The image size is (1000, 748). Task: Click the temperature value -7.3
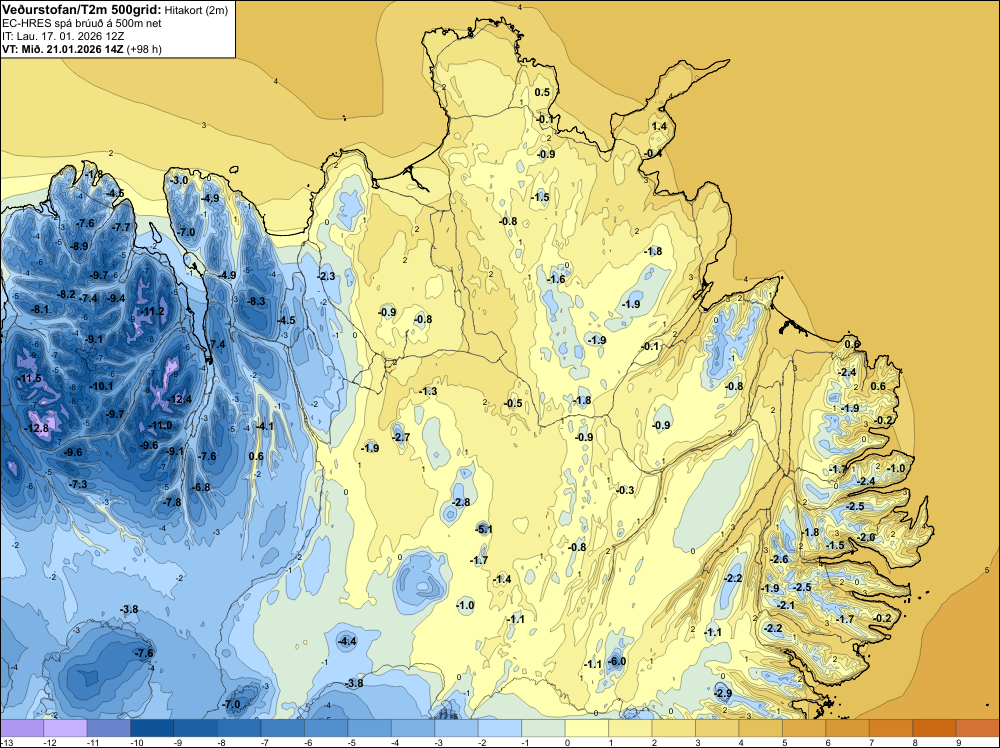(x=78, y=485)
